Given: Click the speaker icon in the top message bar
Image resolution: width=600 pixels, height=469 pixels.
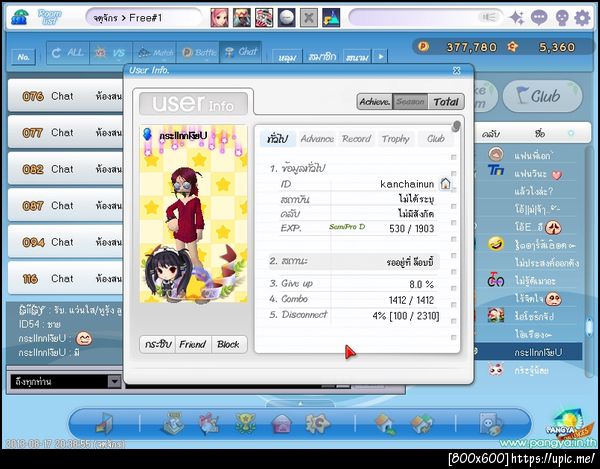Looking at the screenshot, I should (x=489, y=17).
